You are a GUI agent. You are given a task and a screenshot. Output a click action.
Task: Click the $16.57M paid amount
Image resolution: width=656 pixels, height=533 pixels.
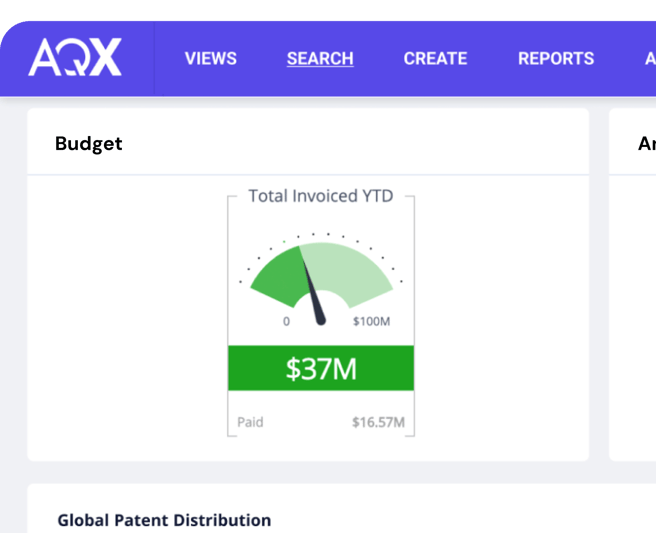[378, 422]
